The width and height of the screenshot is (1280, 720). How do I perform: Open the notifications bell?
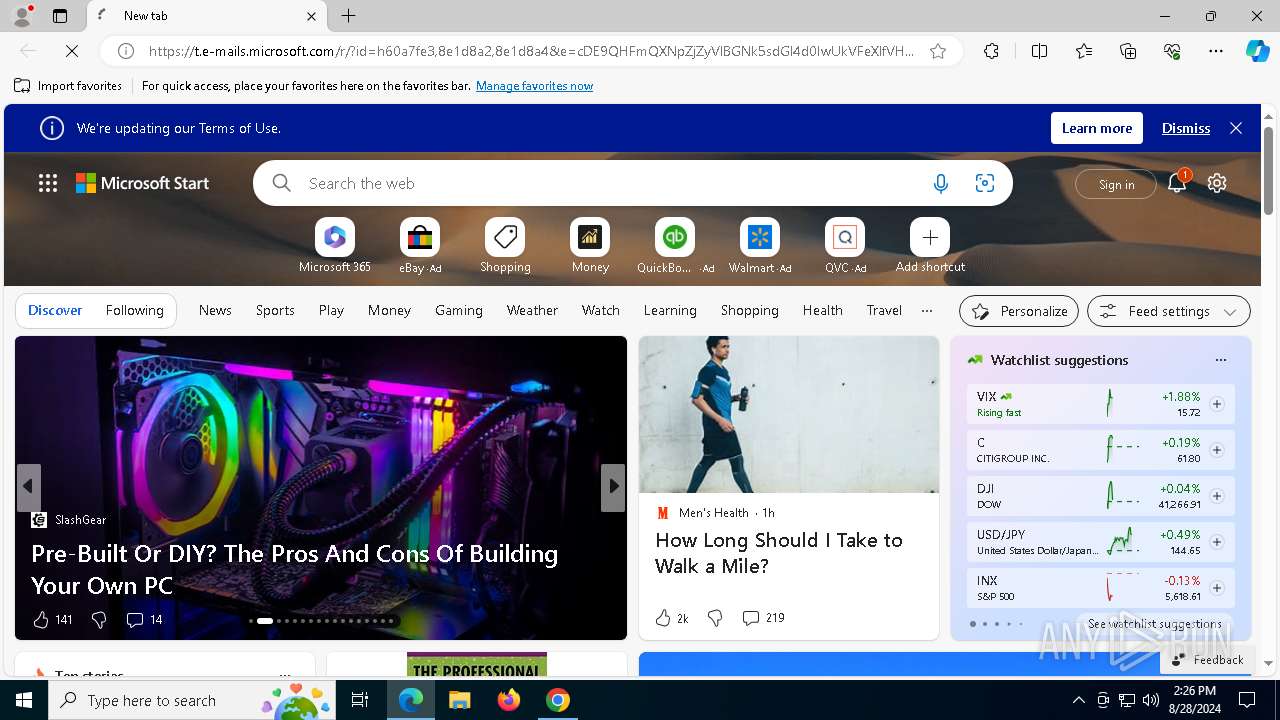point(1177,183)
